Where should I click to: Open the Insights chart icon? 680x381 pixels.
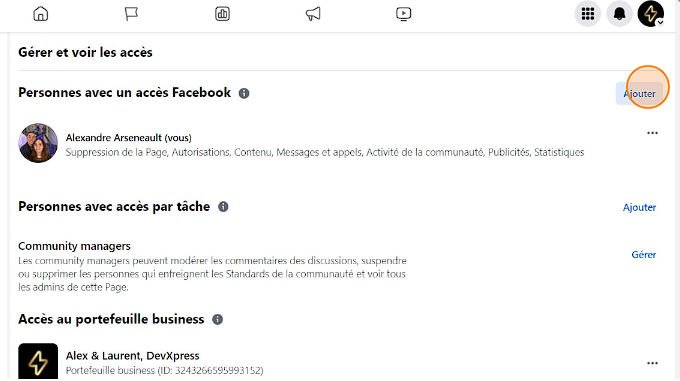coord(222,14)
